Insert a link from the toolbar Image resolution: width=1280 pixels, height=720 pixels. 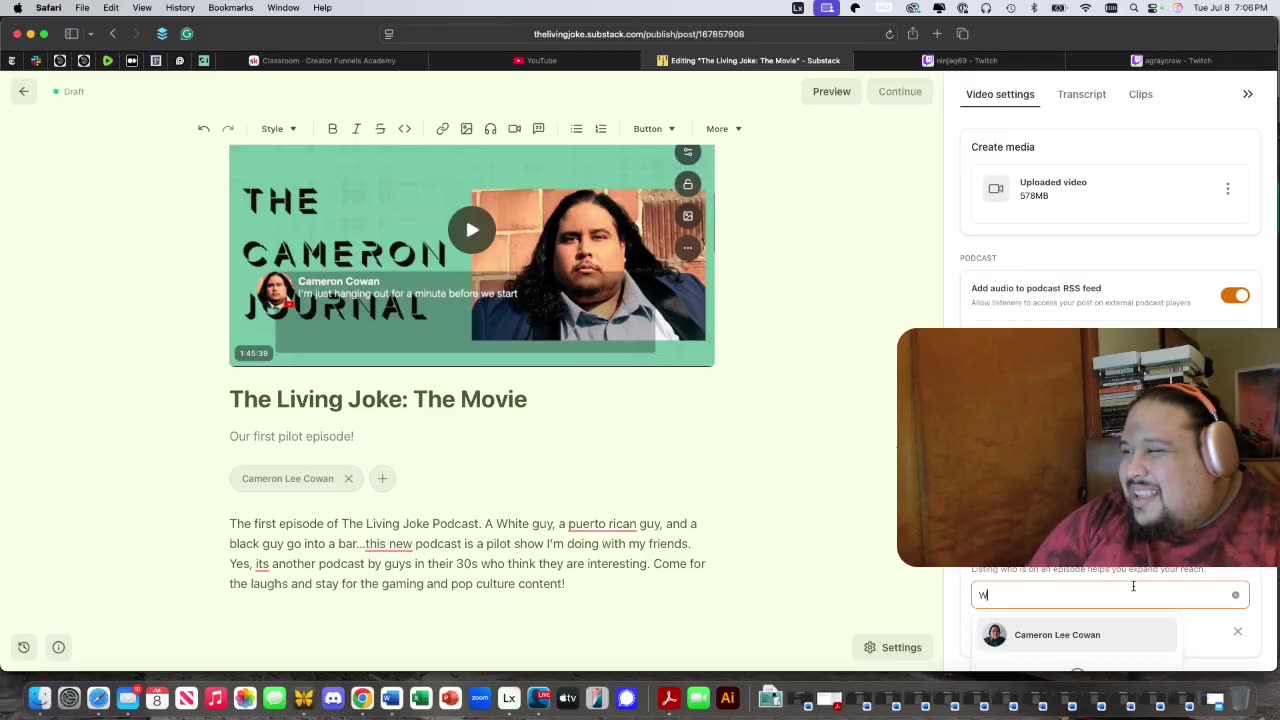point(442,129)
